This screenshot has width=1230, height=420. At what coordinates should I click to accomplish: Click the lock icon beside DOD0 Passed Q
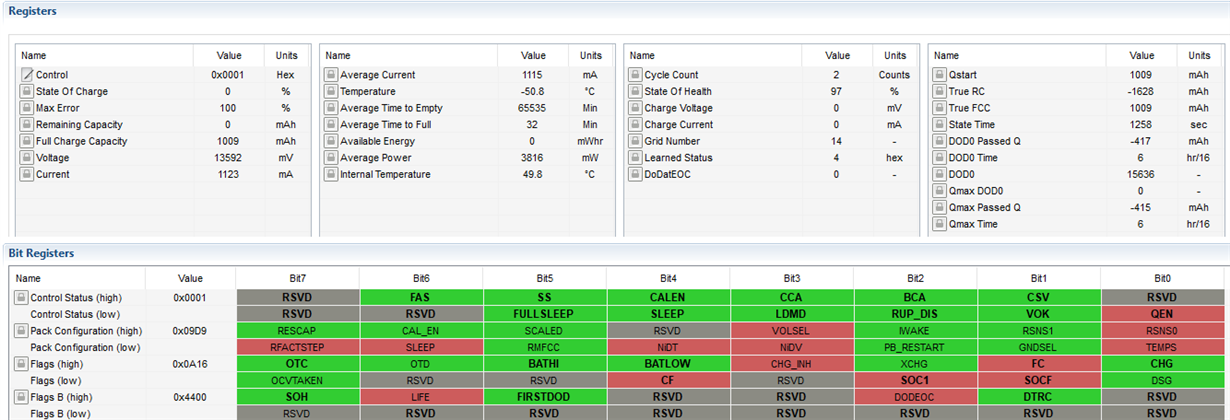point(939,141)
